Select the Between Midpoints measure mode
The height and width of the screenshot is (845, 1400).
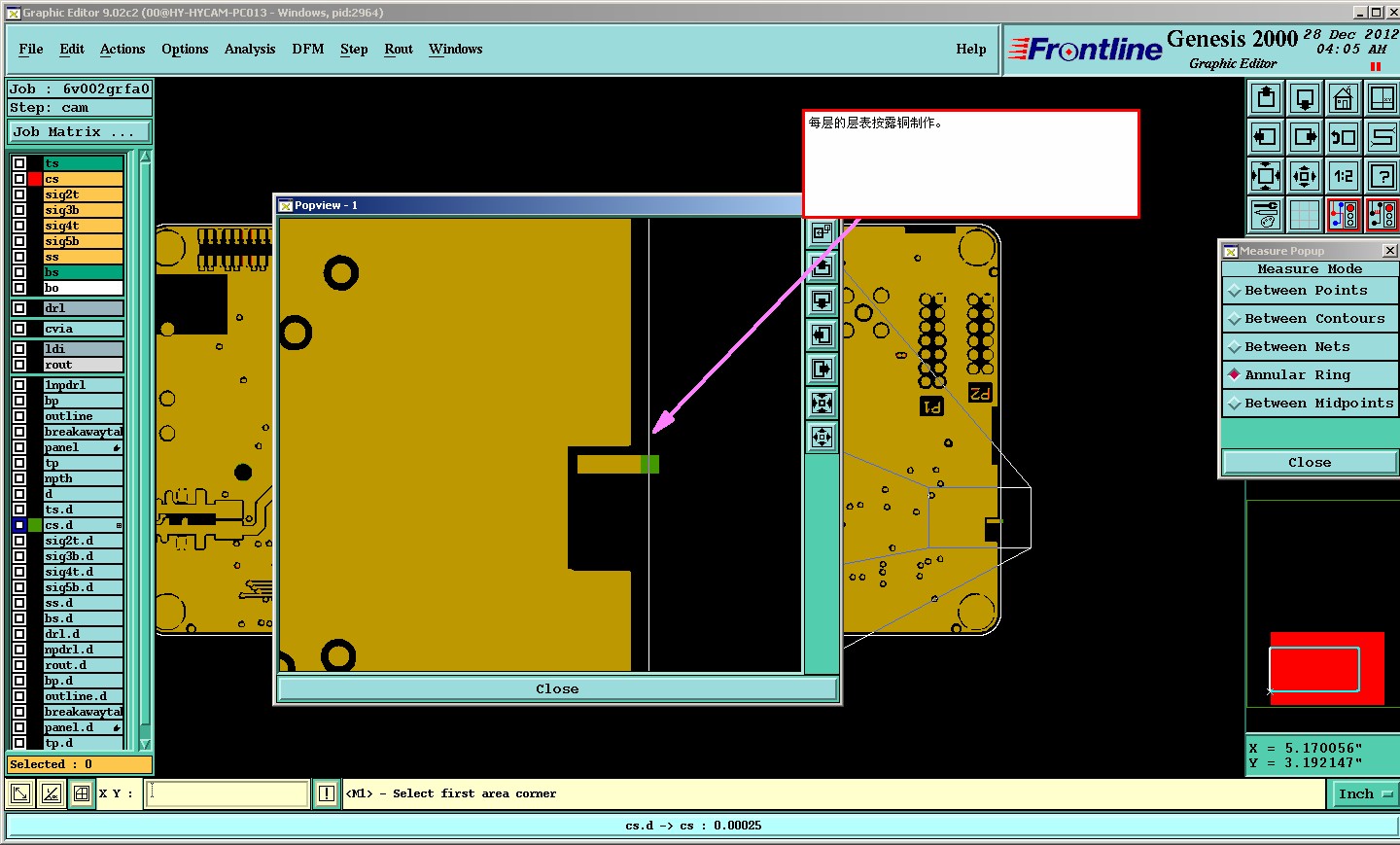click(x=1310, y=404)
